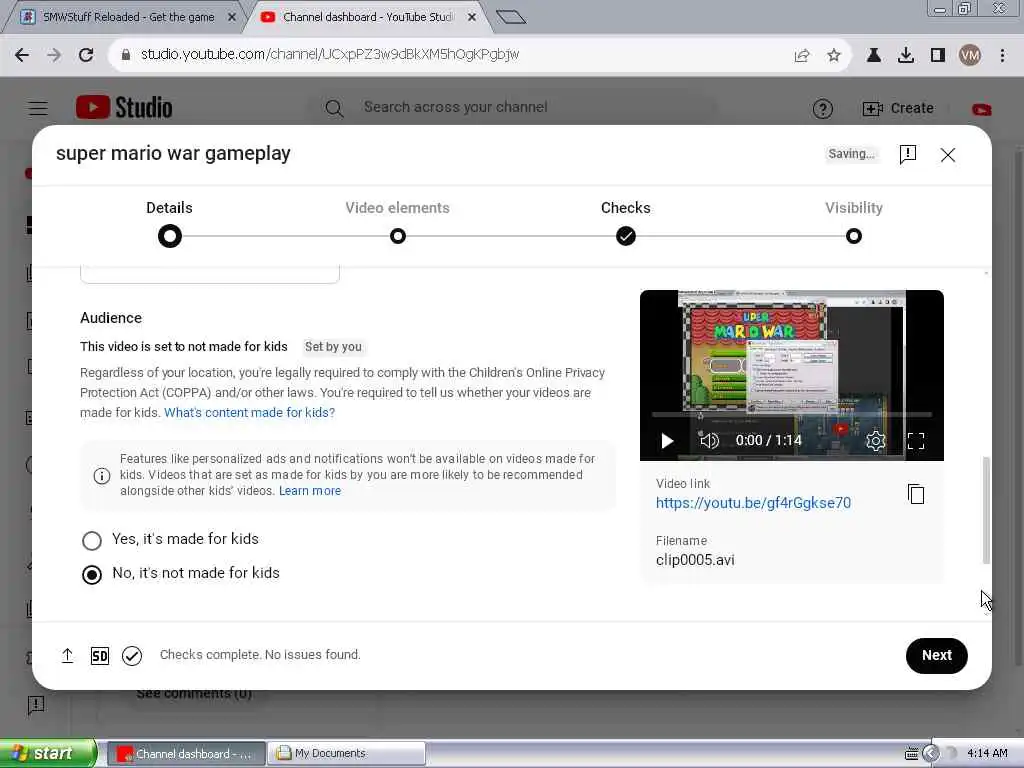Close the upload dialog with X
The height and width of the screenshot is (768, 1024).
click(948, 155)
